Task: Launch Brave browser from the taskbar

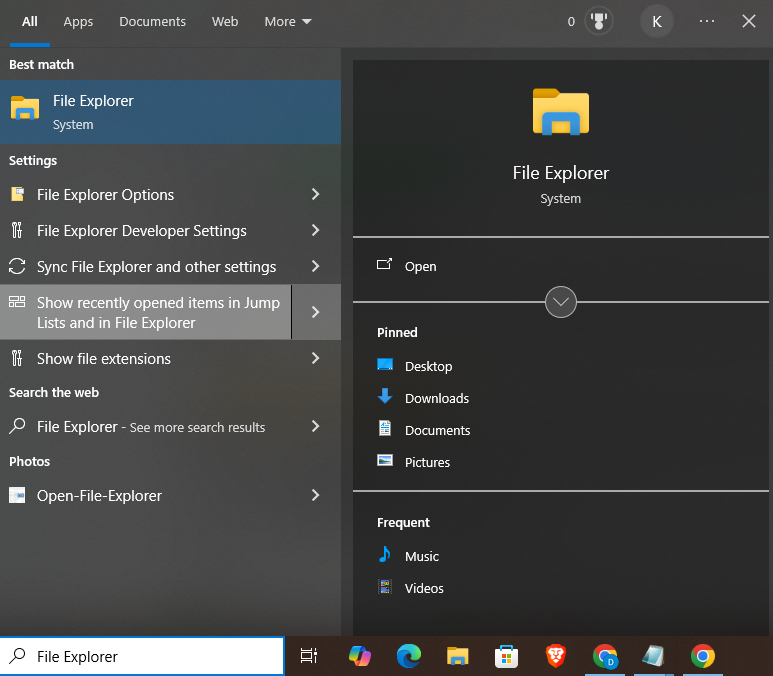Action: pyautogui.click(x=556, y=656)
